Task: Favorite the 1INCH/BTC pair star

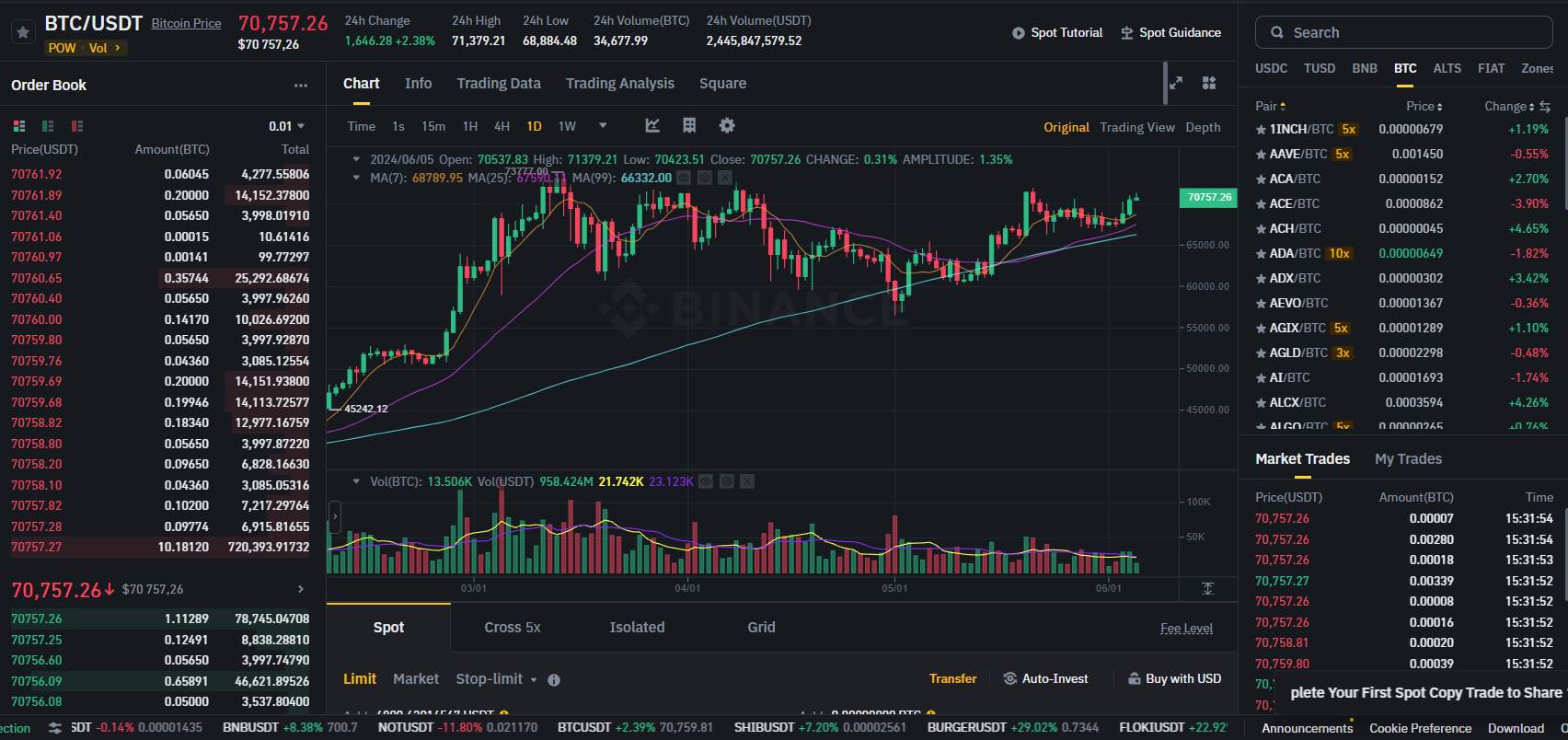Action: [x=1262, y=130]
